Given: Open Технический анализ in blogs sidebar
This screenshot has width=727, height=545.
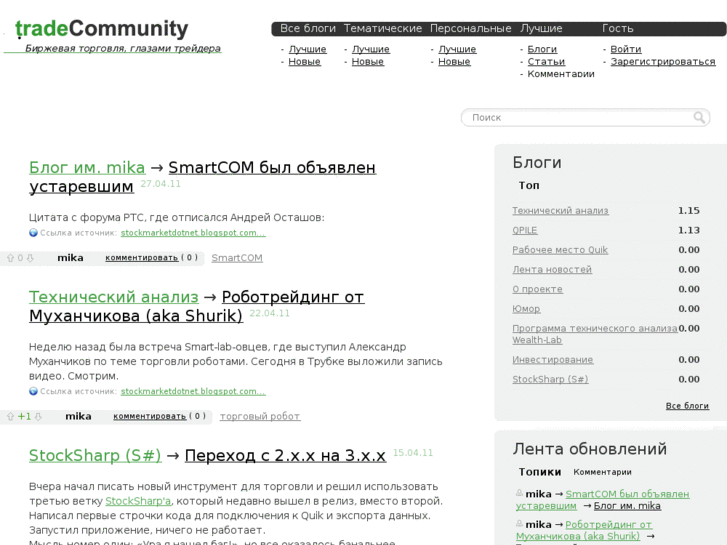Looking at the screenshot, I should pos(560,211).
